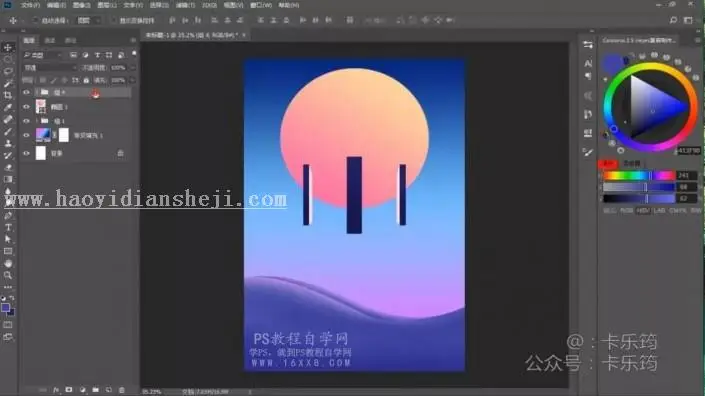Toggle layer filtering switch at filter row end
The height and width of the screenshot is (396, 705).
pyautogui.click(x=134, y=54)
